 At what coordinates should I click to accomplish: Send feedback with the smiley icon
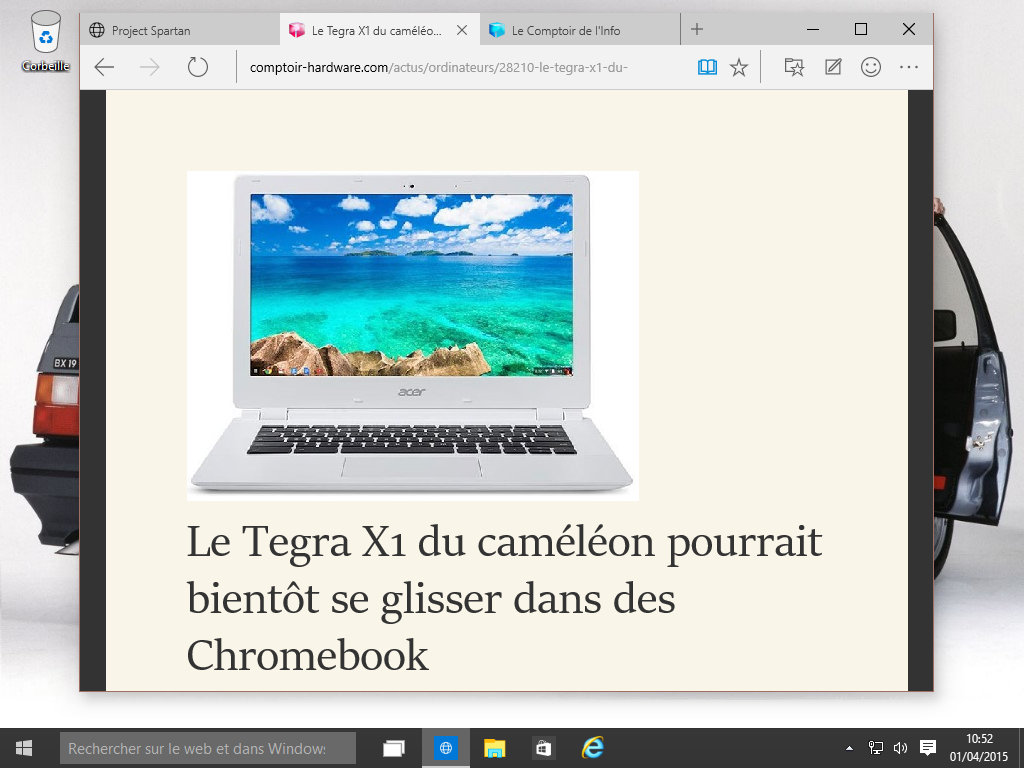pyautogui.click(x=871, y=67)
